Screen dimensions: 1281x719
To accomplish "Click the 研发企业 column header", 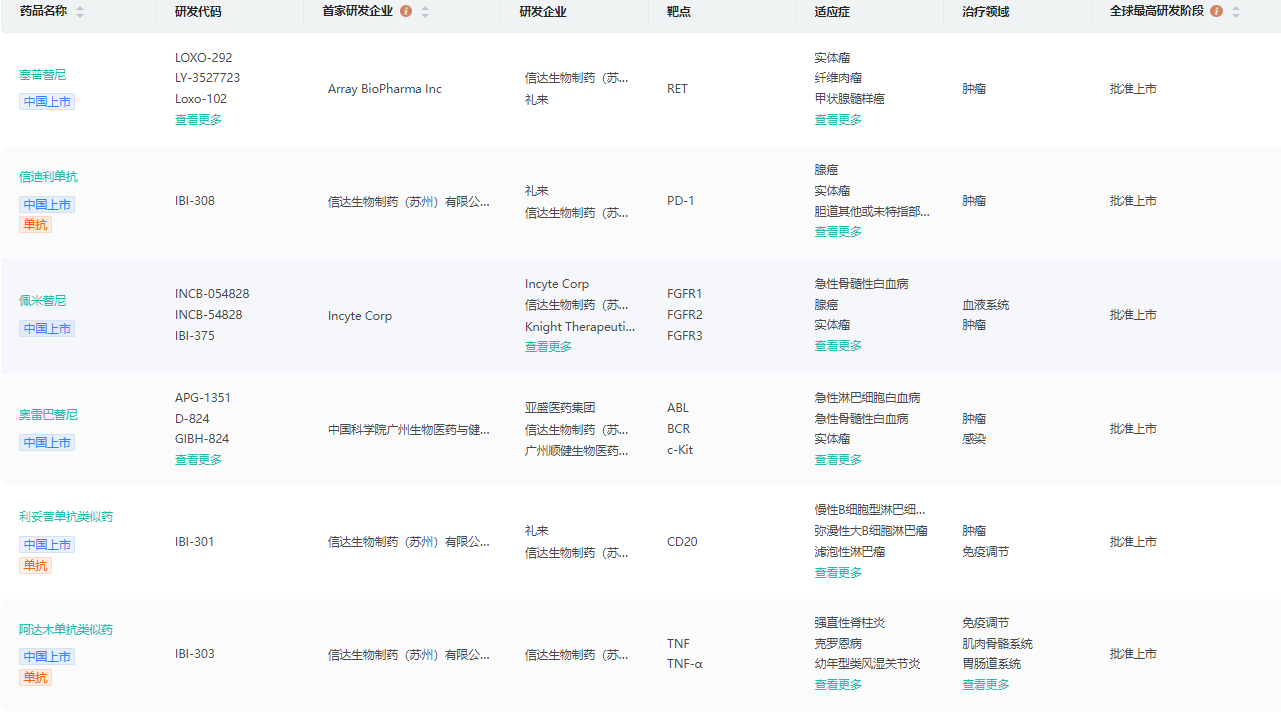I will click(x=543, y=12).
